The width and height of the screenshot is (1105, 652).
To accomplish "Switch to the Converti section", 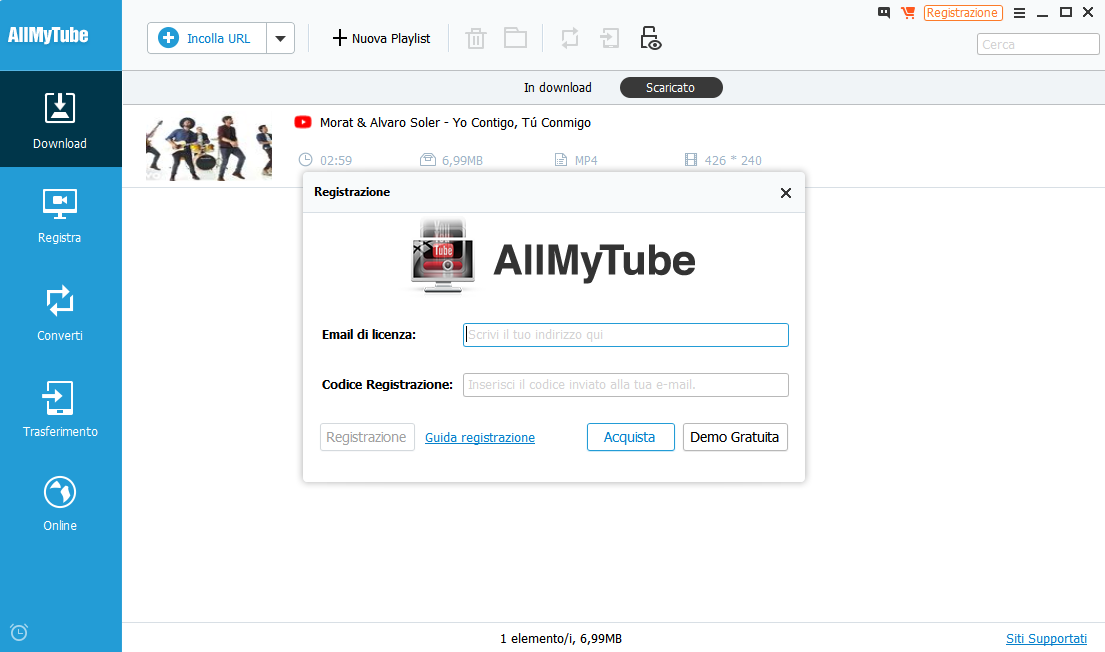I will (x=60, y=313).
